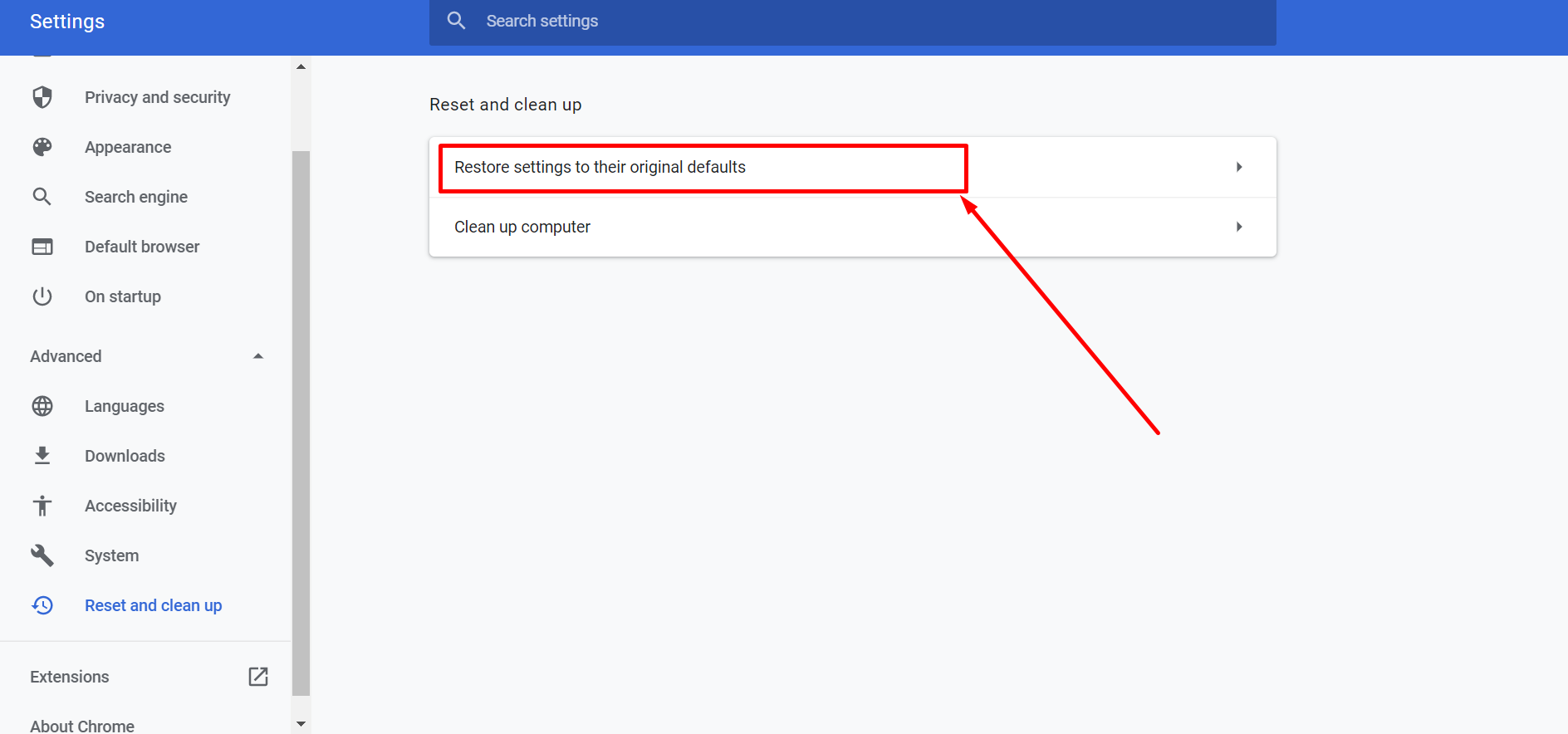The width and height of the screenshot is (1568, 734).
Task: Collapse the Advanced section arrow
Action: [258, 356]
